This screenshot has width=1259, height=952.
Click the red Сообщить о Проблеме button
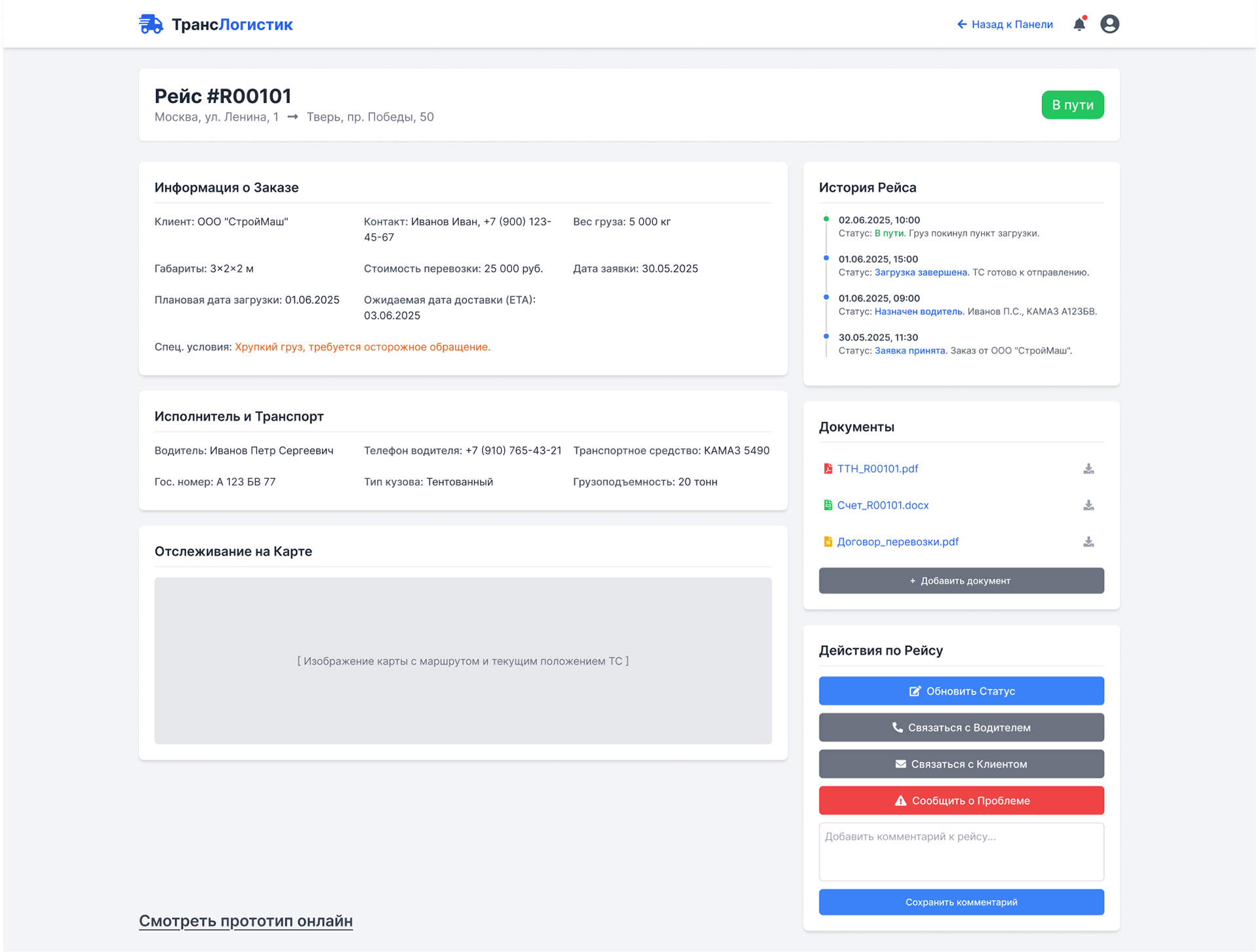(x=961, y=801)
